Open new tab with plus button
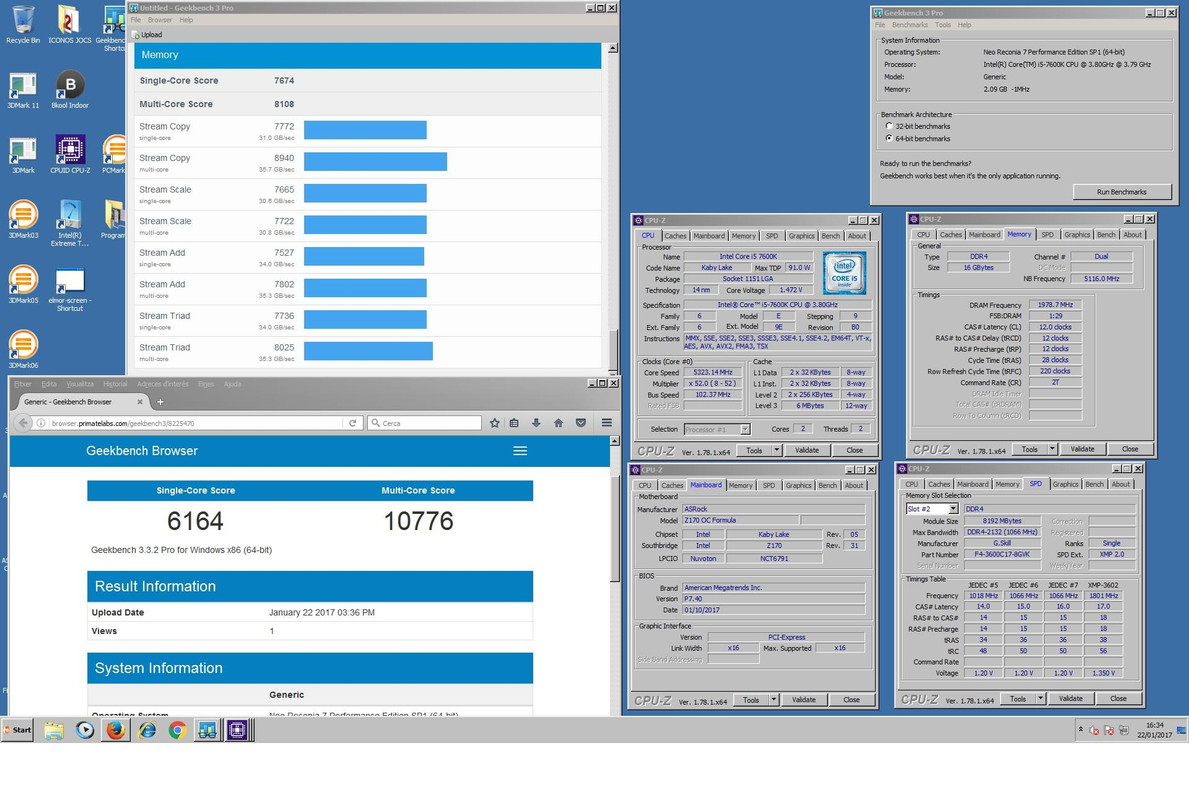 click(x=160, y=402)
